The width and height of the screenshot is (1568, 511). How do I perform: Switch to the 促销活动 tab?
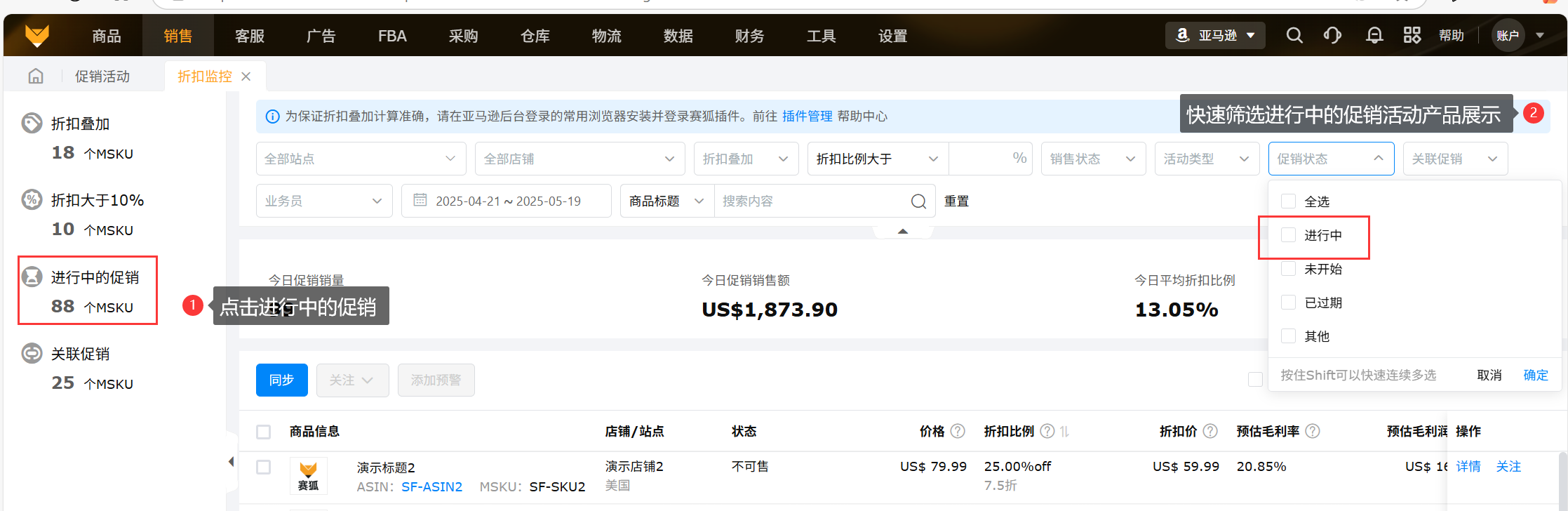(x=102, y=77)
